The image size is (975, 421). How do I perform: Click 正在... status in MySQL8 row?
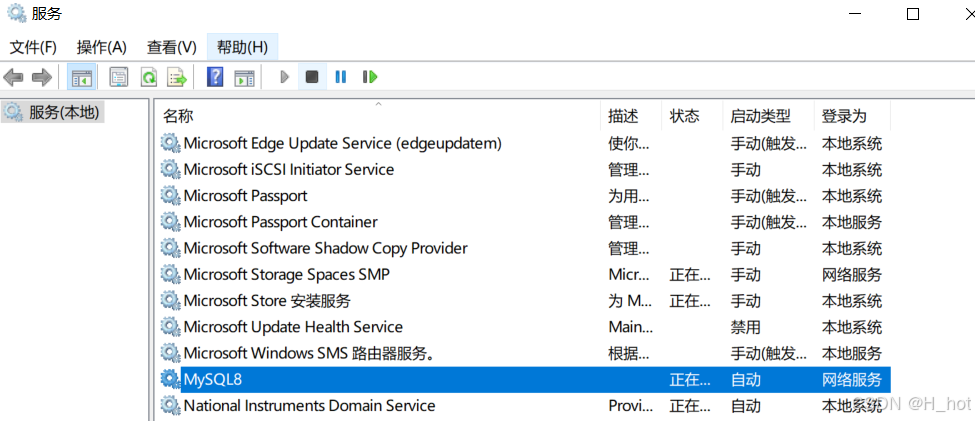pos(690,379)
